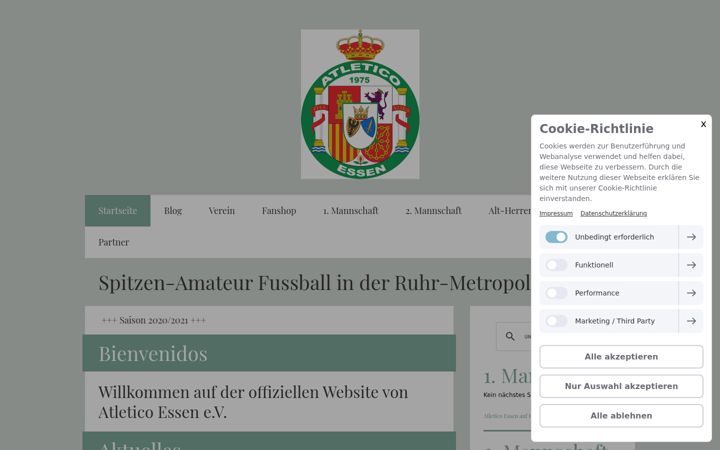The image size is (720, 450).
Task: Open the Fanshop menu item
Action: tap(279, 211)
